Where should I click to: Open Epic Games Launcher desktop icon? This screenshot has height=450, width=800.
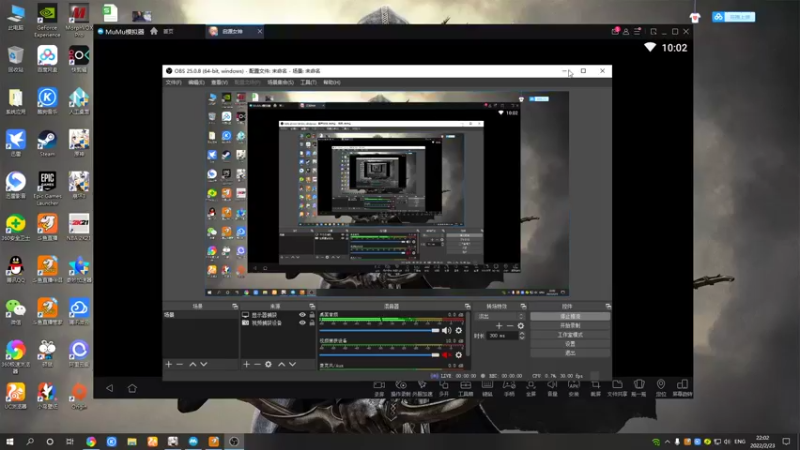(x=47, y=188)
